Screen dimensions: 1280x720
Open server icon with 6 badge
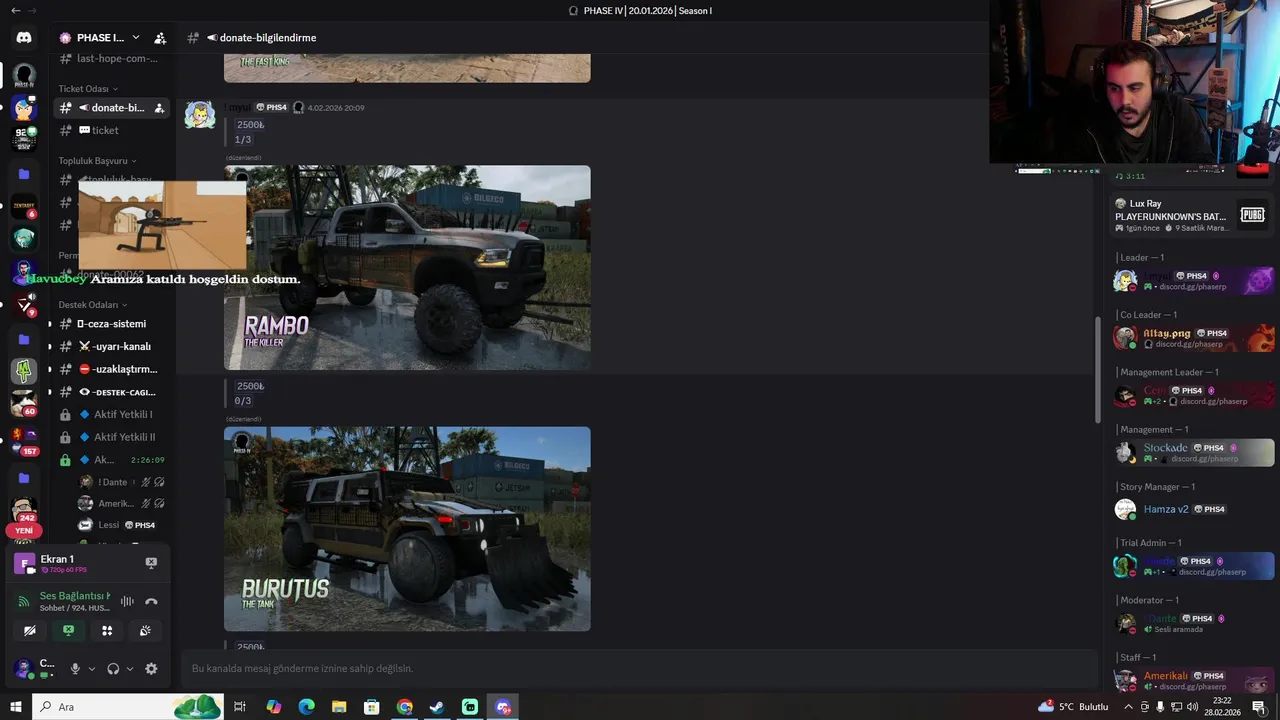coord(24,206)
